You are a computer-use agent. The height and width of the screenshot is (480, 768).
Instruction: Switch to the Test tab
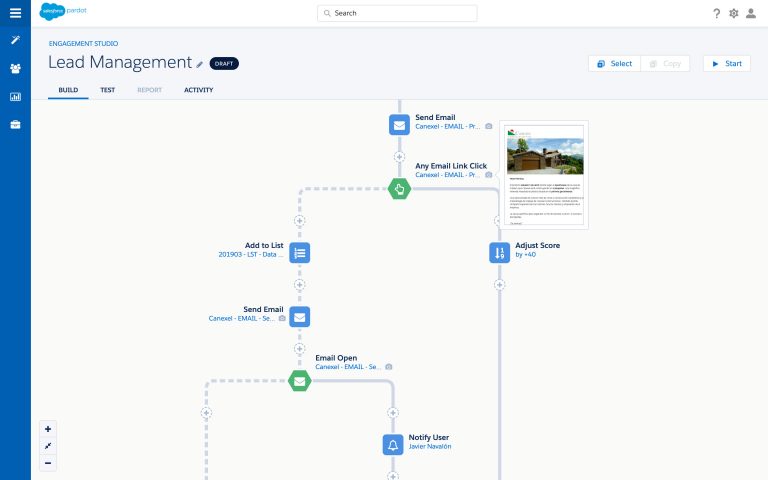[x=107, y=90]
